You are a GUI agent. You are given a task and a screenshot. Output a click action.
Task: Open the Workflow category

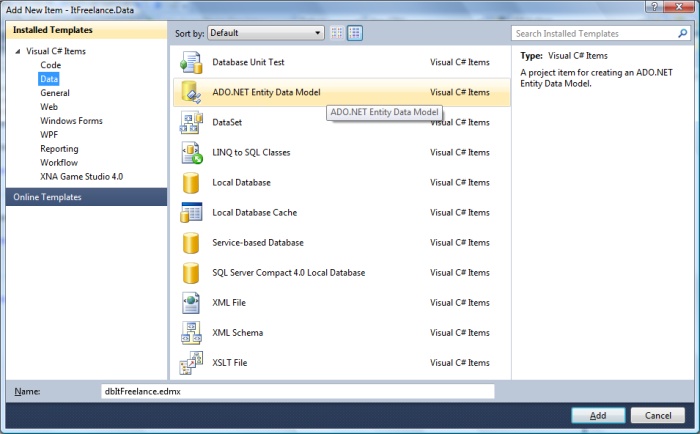(59, 163)
